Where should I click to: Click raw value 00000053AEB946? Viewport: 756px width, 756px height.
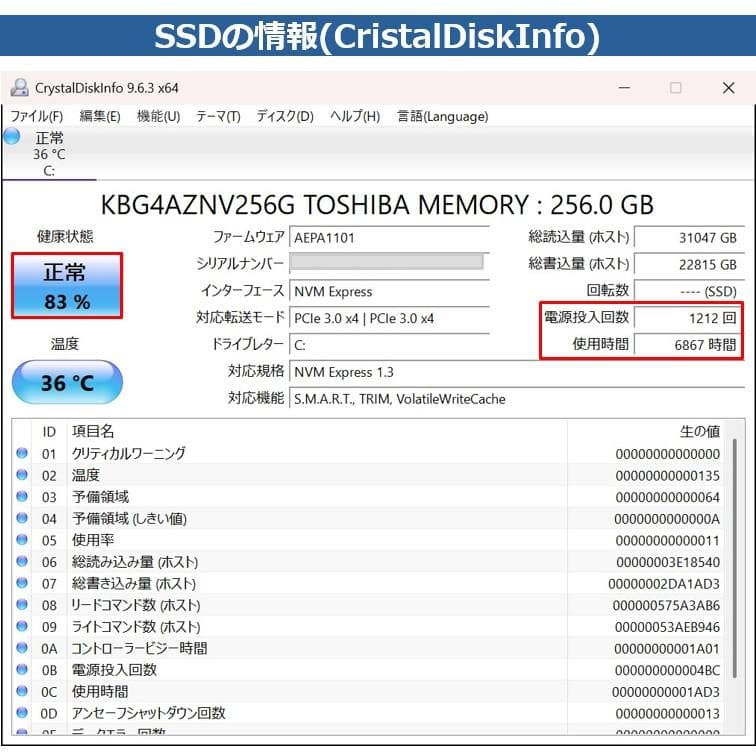tap(667, 627)
